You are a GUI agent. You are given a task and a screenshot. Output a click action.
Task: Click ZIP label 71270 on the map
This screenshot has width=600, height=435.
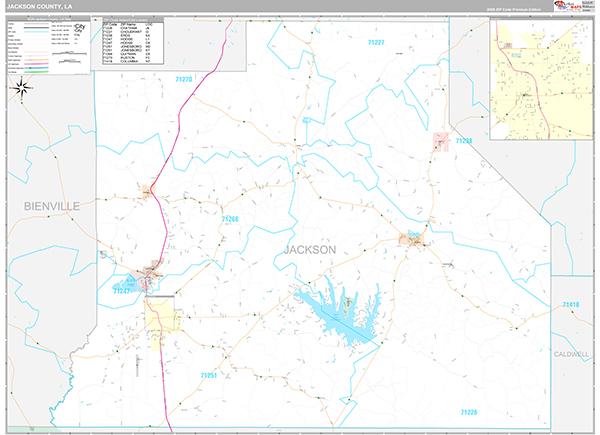[x=184, y=79]
